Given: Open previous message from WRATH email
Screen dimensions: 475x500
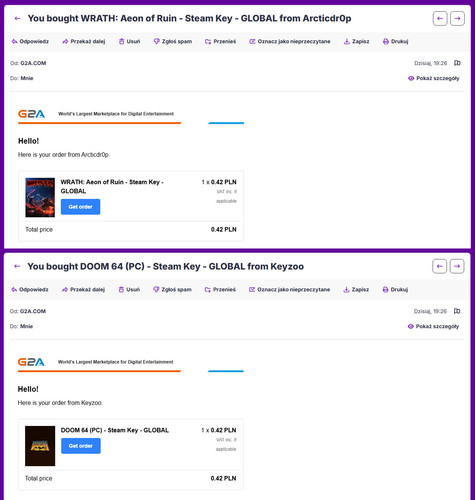Looking at the screenshot, I should pos(440,18).
